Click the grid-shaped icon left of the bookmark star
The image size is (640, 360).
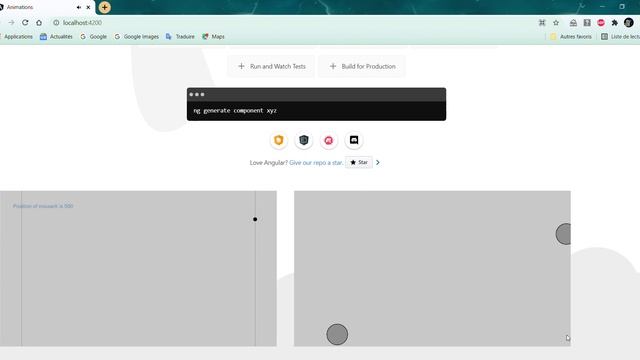tap(542, 23)
